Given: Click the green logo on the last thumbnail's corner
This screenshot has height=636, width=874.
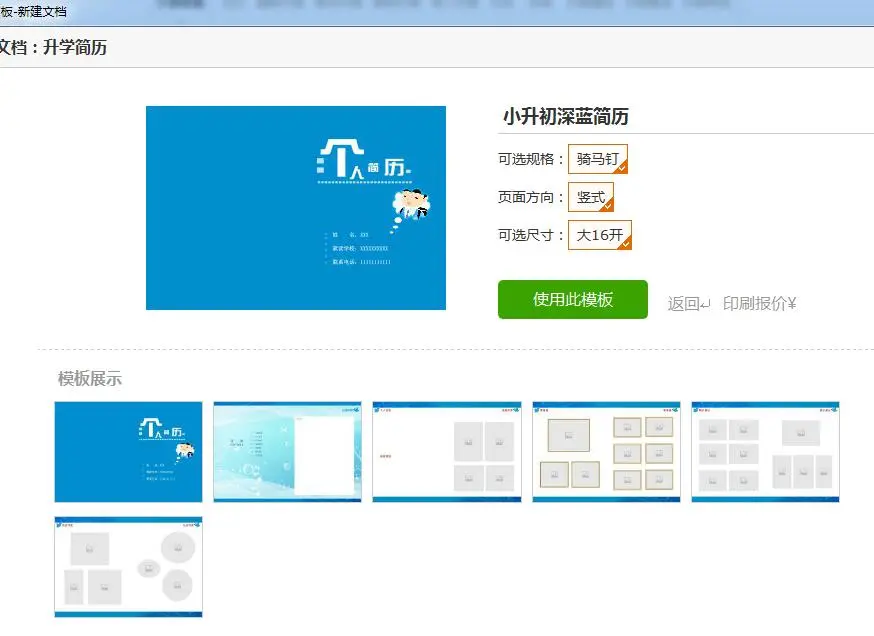Looking at the screenshot, I should [x=196, y=523].
